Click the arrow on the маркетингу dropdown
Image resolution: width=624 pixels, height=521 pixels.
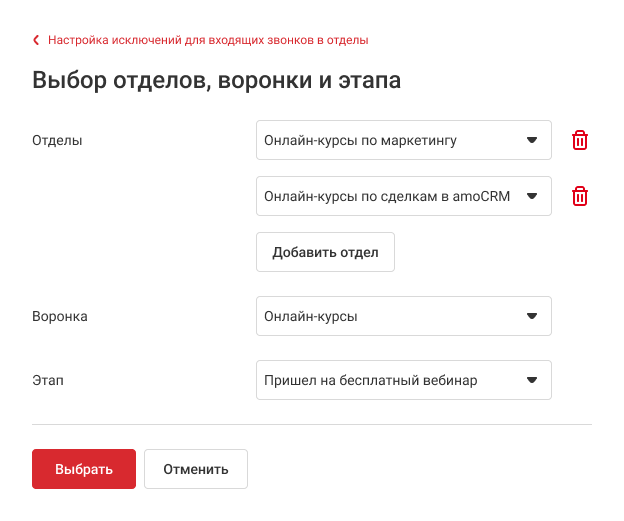[532, 140]
